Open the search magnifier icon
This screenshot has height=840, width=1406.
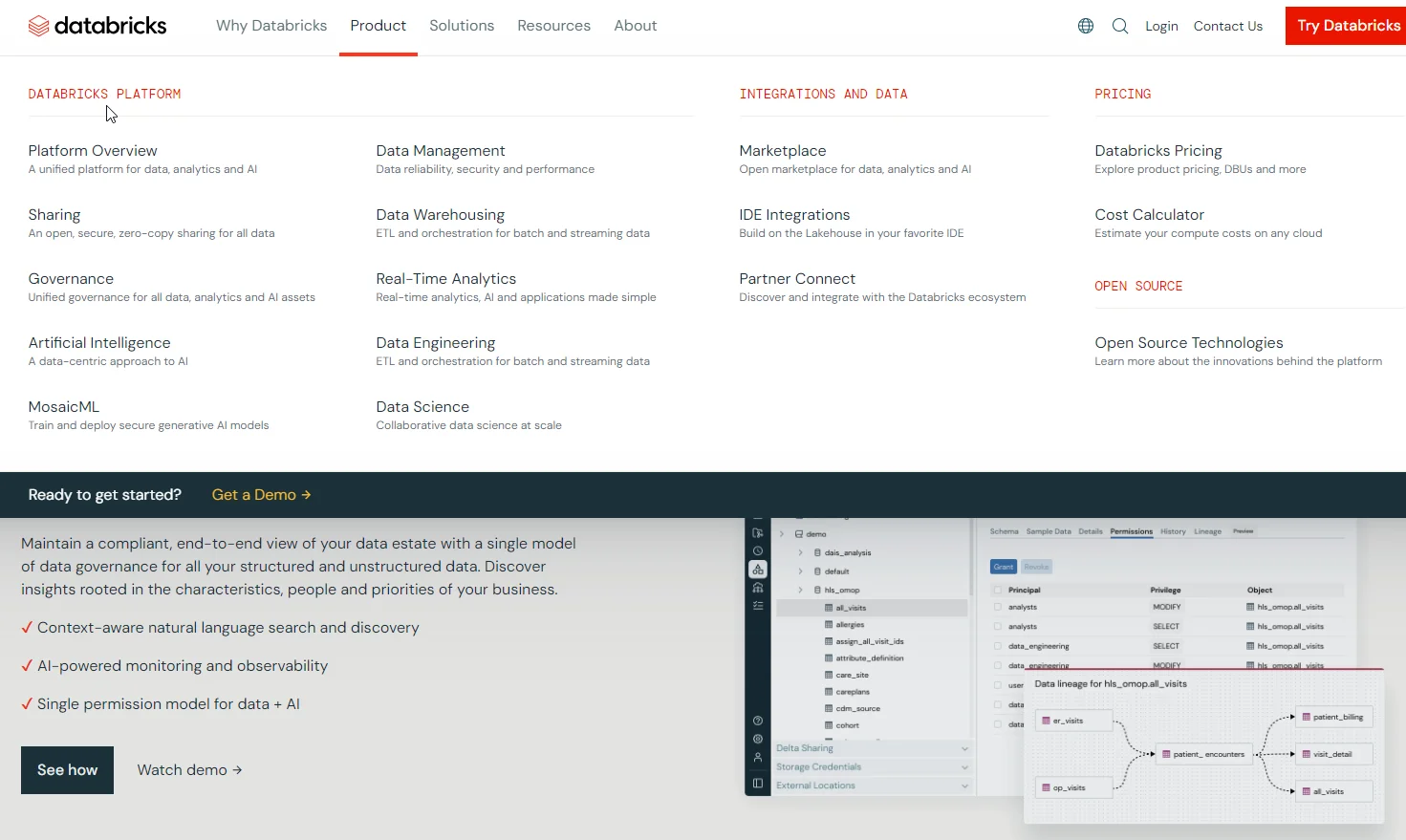(x=1120, y=26)
